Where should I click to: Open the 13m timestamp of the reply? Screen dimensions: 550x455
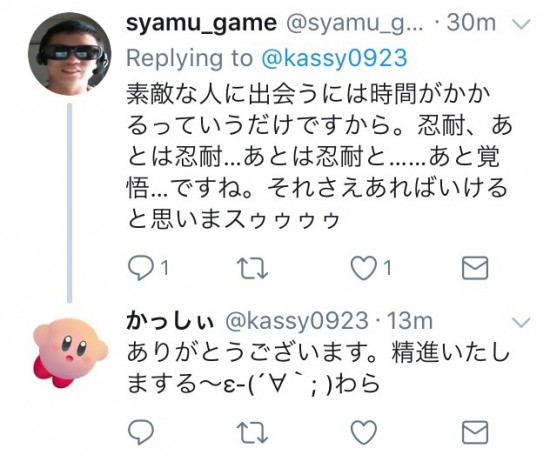pos(409,321)
